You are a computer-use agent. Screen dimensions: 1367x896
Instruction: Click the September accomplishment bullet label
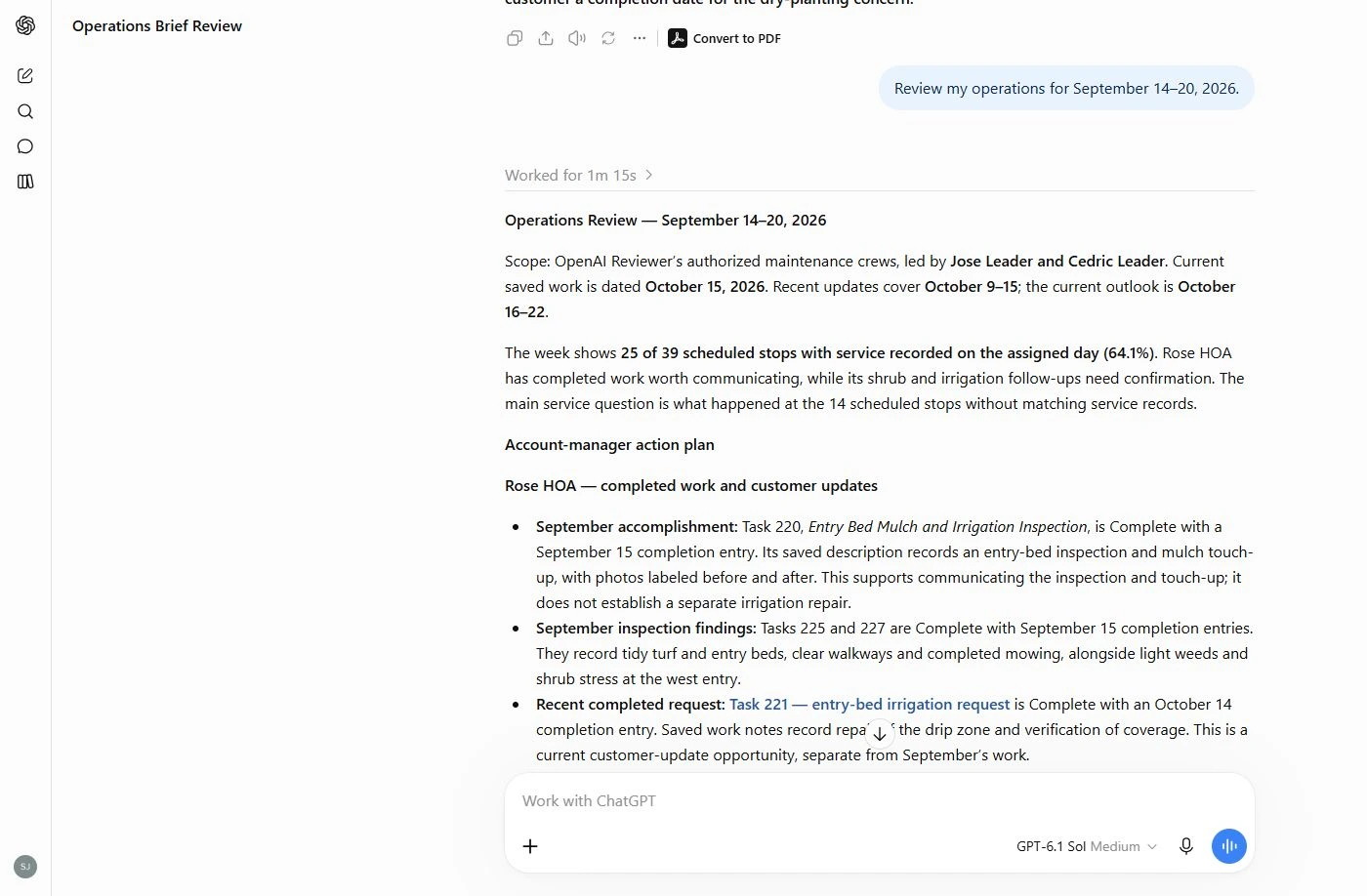637,526
